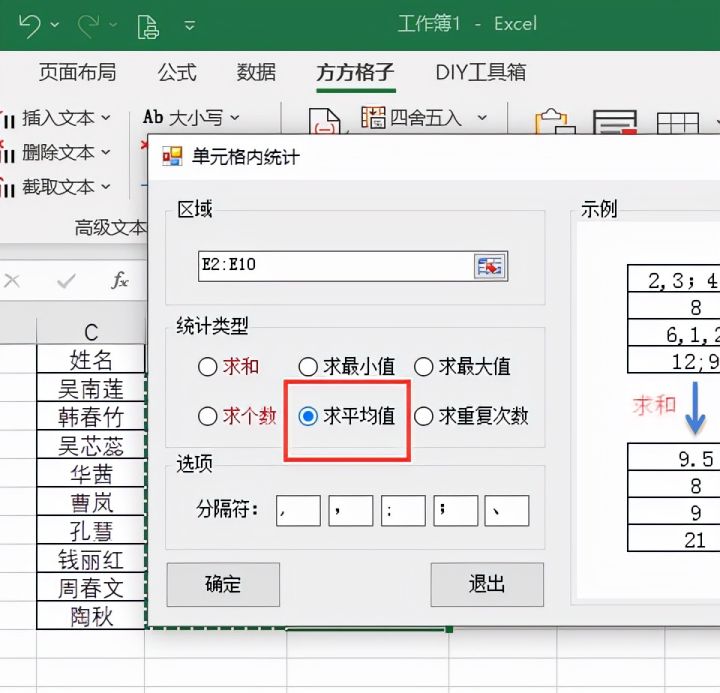This screenshot has height=693, width=720.
Task: Open Customize Quick Access Toolbar dropdown
Action: [190, 25]
